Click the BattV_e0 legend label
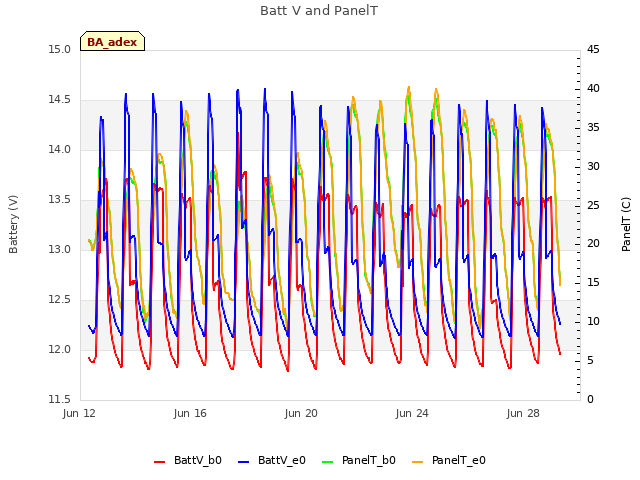 click(x=282, y=460)
